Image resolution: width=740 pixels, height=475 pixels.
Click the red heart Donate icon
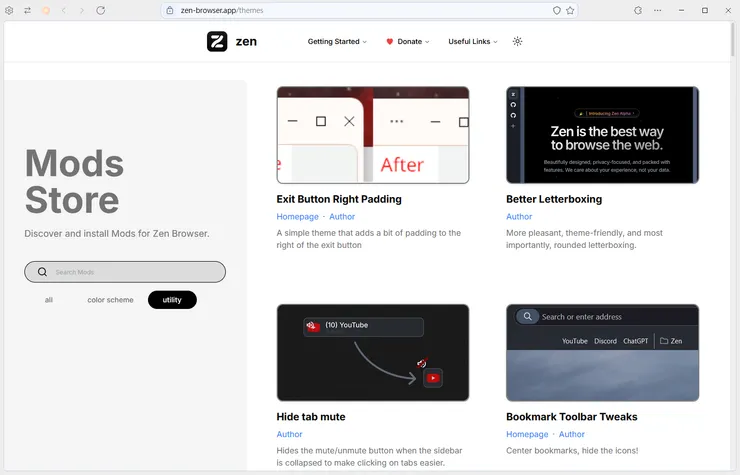coord(389,42)
